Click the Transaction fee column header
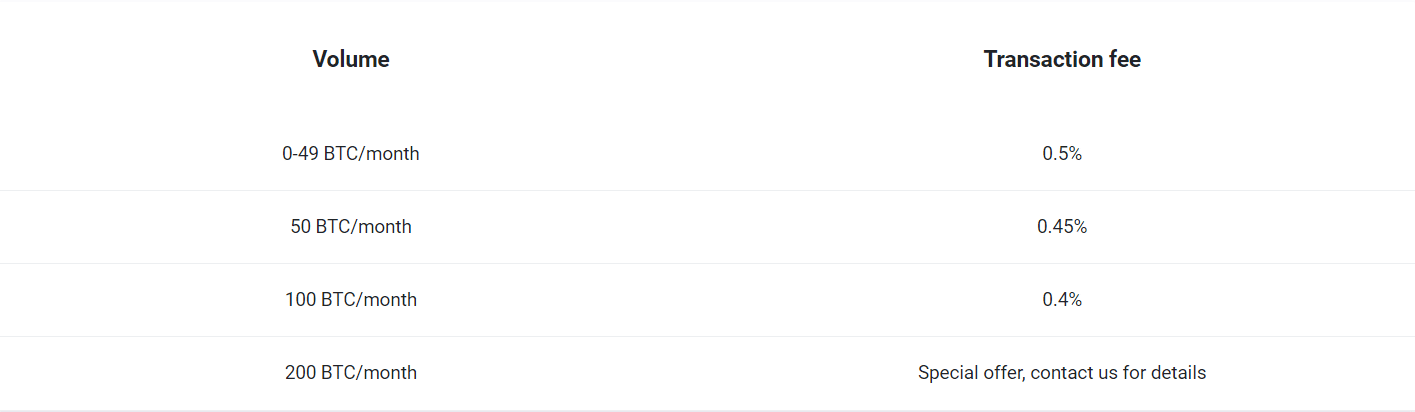1415x412 pixels. 1062,59
